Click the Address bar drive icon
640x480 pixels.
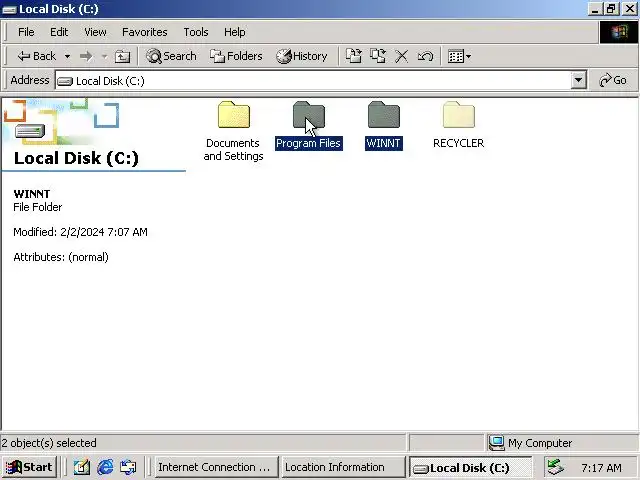pos(65,81)
